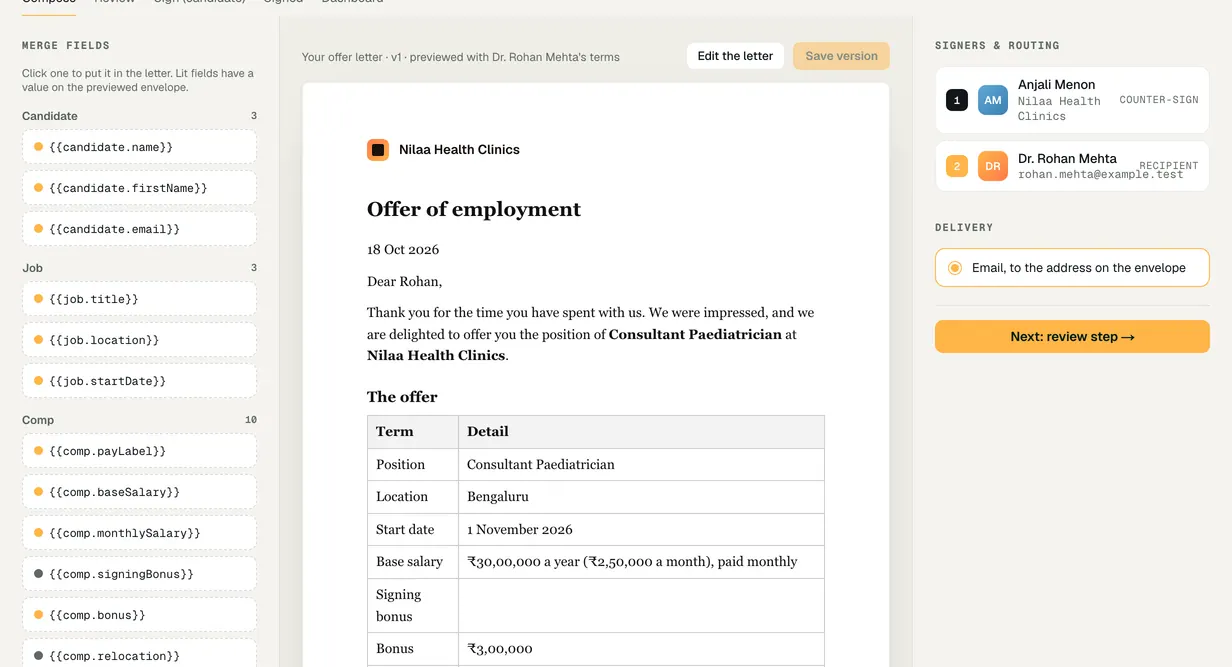
Task: Insert the {{candidate.firstName}} merge field
Action: coord(139,188)
